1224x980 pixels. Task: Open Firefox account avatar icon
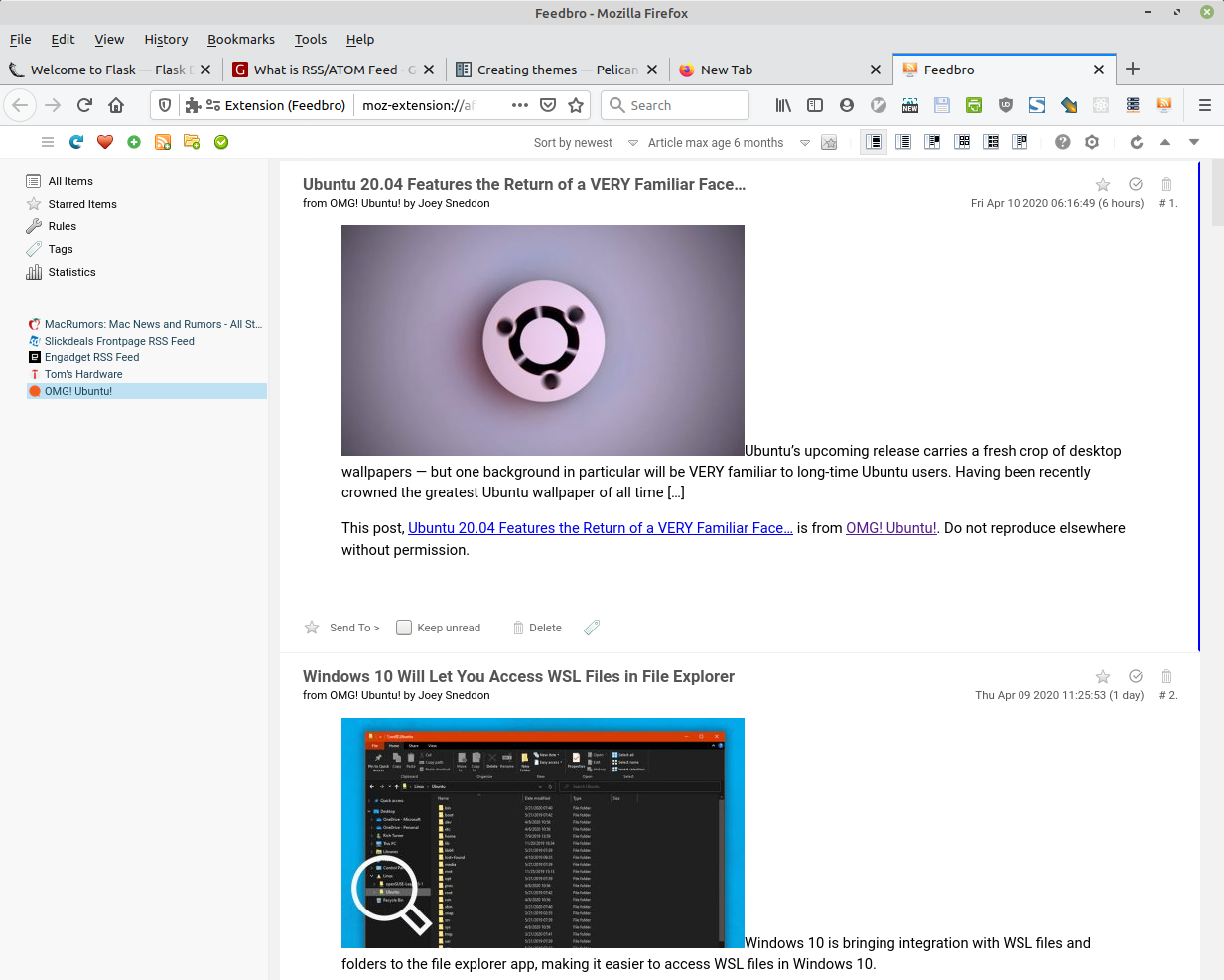(847, 105)
